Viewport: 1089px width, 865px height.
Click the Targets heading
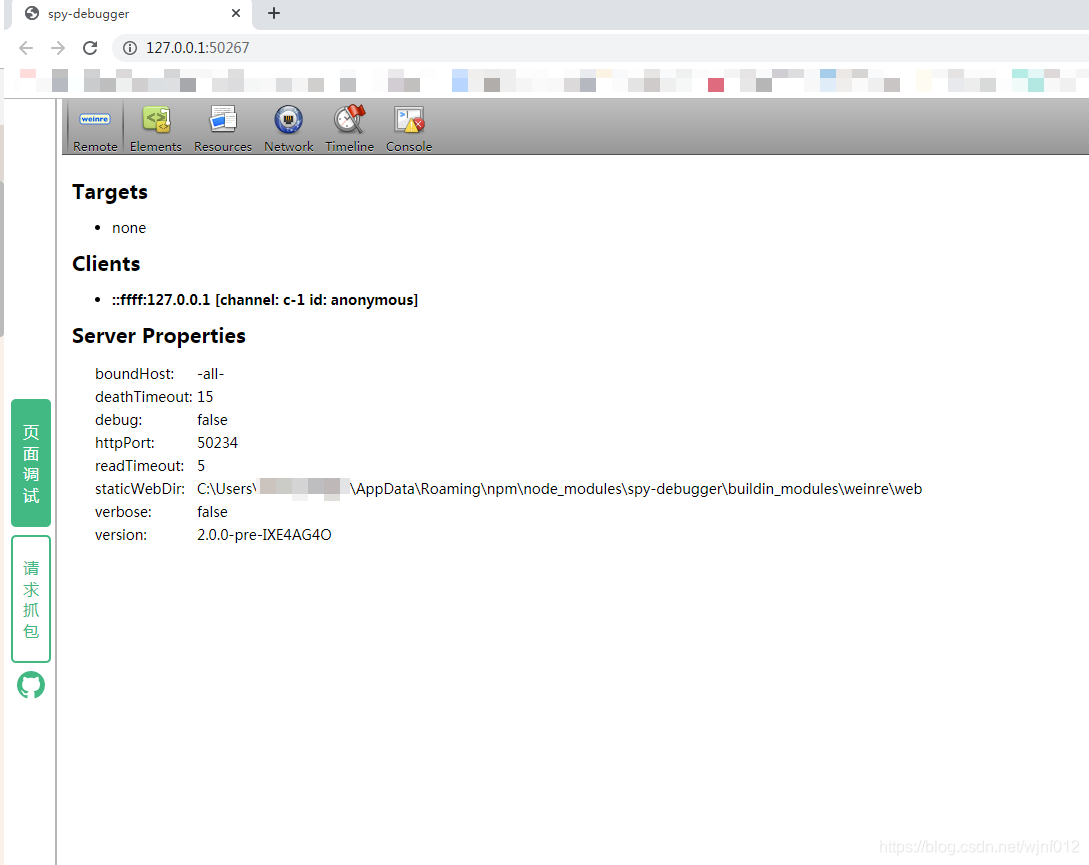110,192
